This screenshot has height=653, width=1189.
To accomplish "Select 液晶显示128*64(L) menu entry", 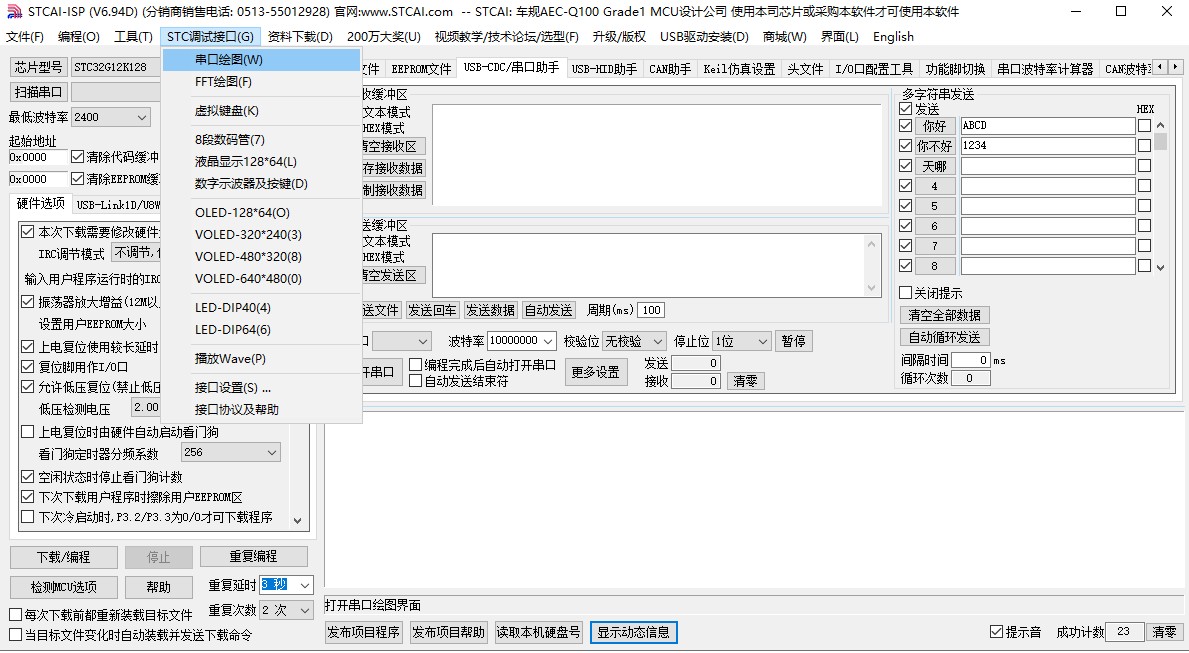I will point(261,162).
